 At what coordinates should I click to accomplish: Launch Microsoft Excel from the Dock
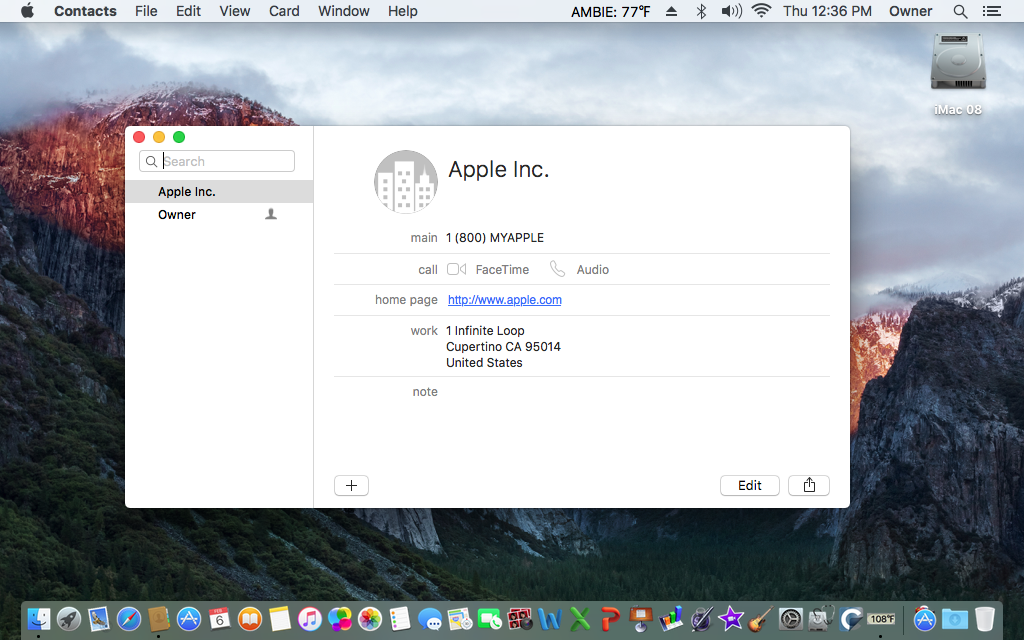pos(580,618)
